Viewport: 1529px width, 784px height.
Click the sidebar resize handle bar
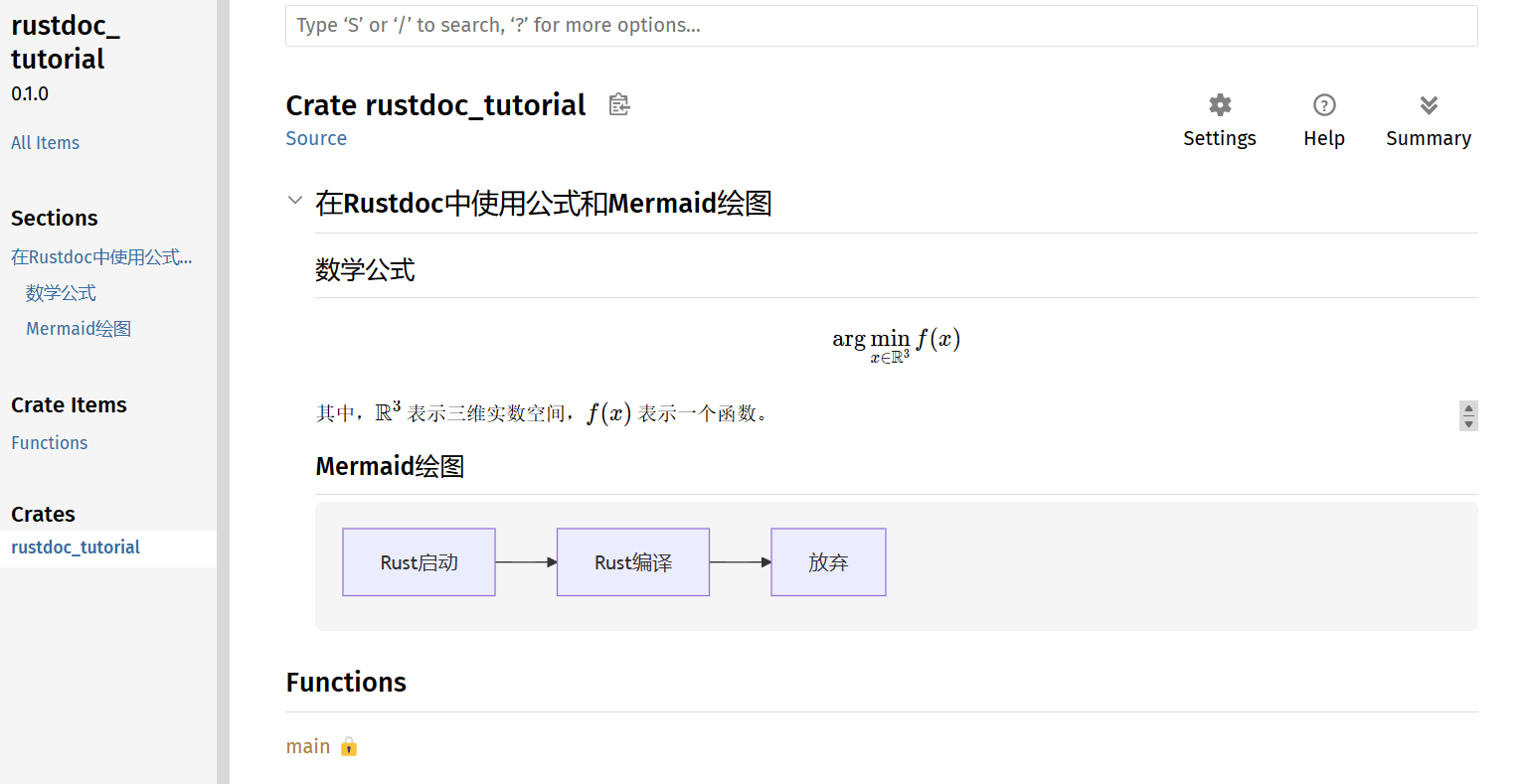point(223,392)
